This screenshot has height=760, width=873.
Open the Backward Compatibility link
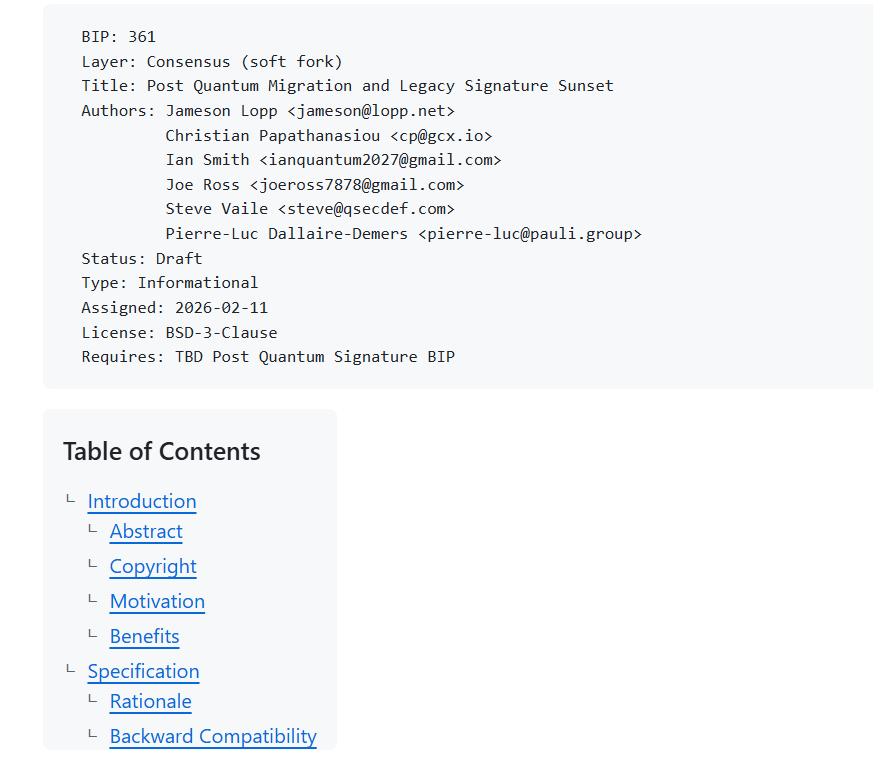(x=213, y=737)
